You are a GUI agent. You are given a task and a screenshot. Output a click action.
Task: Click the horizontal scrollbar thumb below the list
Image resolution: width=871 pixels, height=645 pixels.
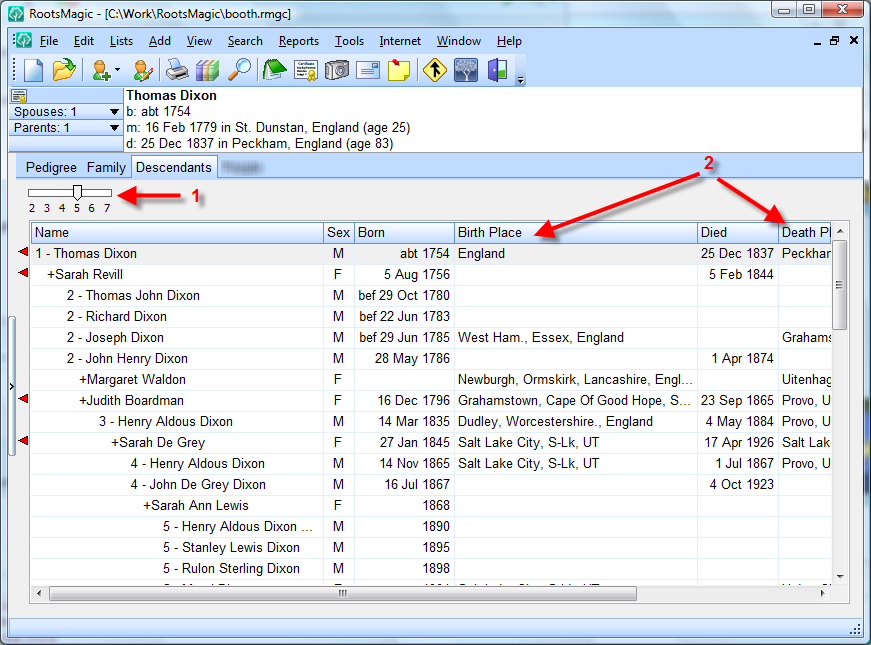(x=343, y=593)
